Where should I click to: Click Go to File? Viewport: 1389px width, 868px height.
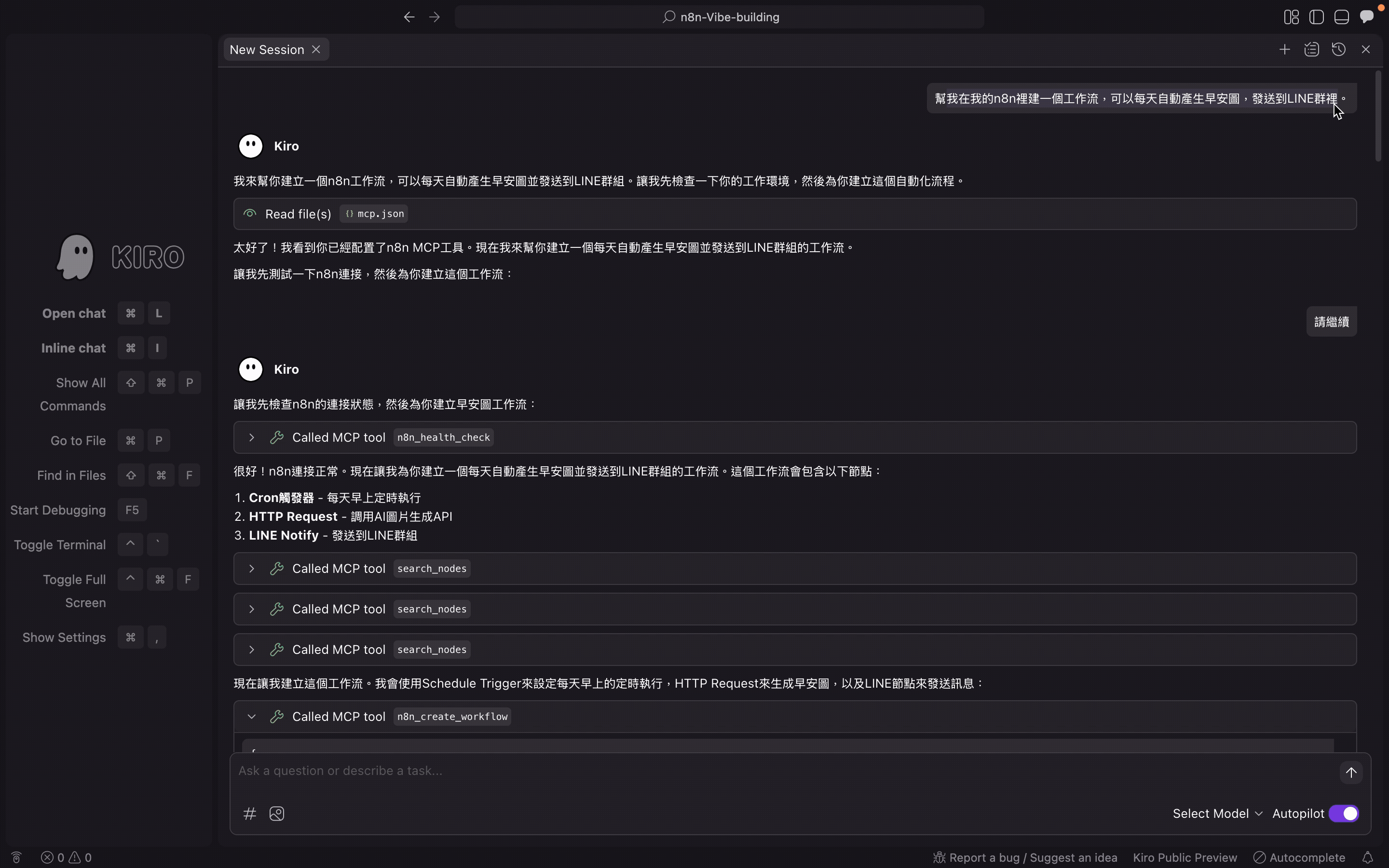(78, 441)
